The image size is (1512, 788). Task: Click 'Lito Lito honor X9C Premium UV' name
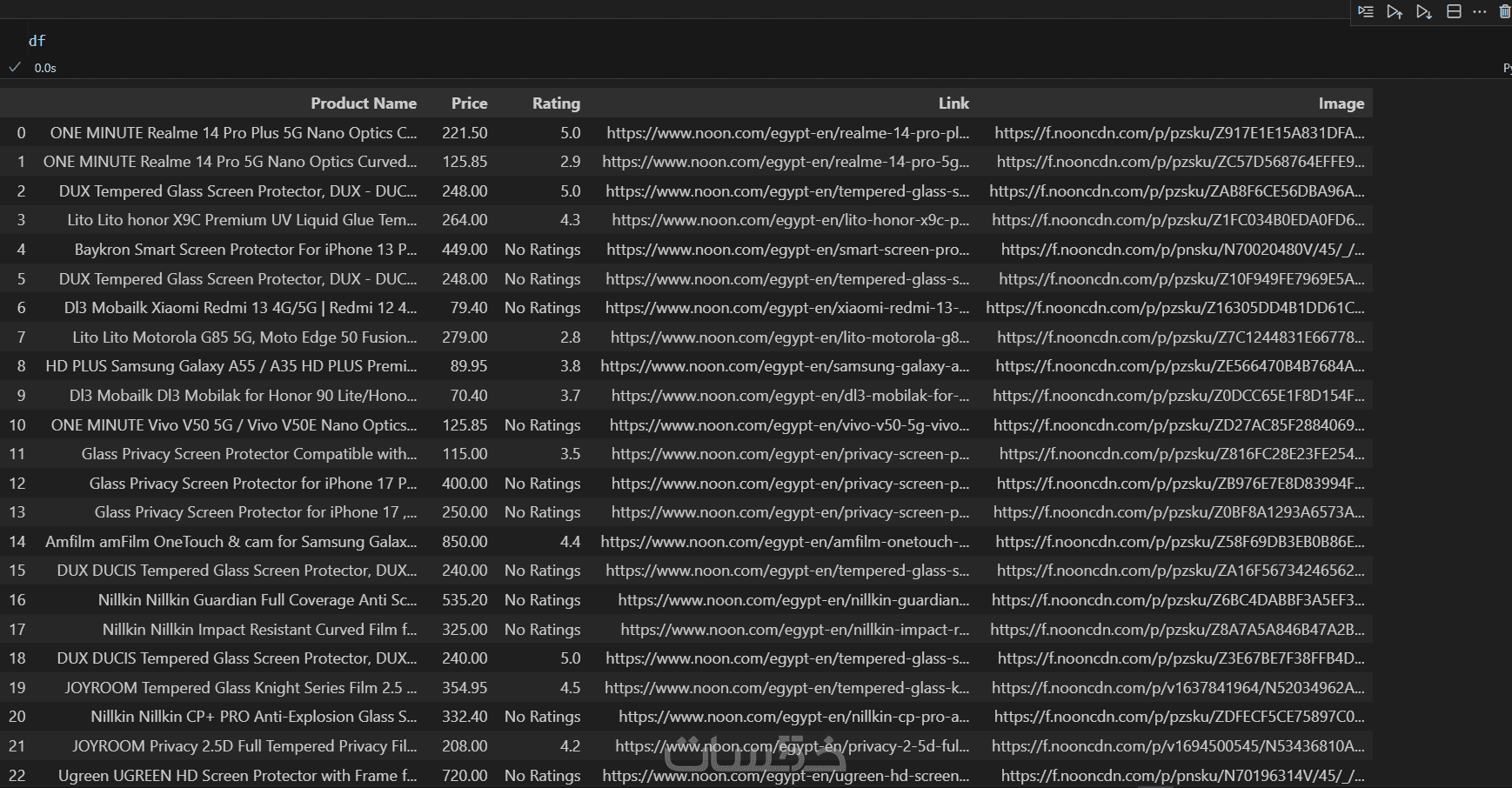pyautogui.click(x=242, y=220)
